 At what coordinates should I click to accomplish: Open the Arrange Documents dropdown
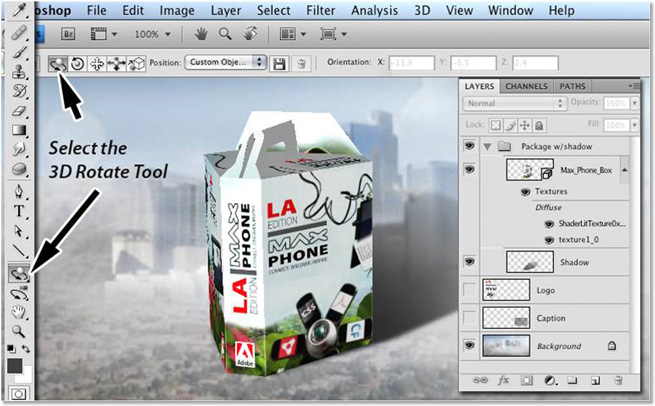click(x=293, y=34)
